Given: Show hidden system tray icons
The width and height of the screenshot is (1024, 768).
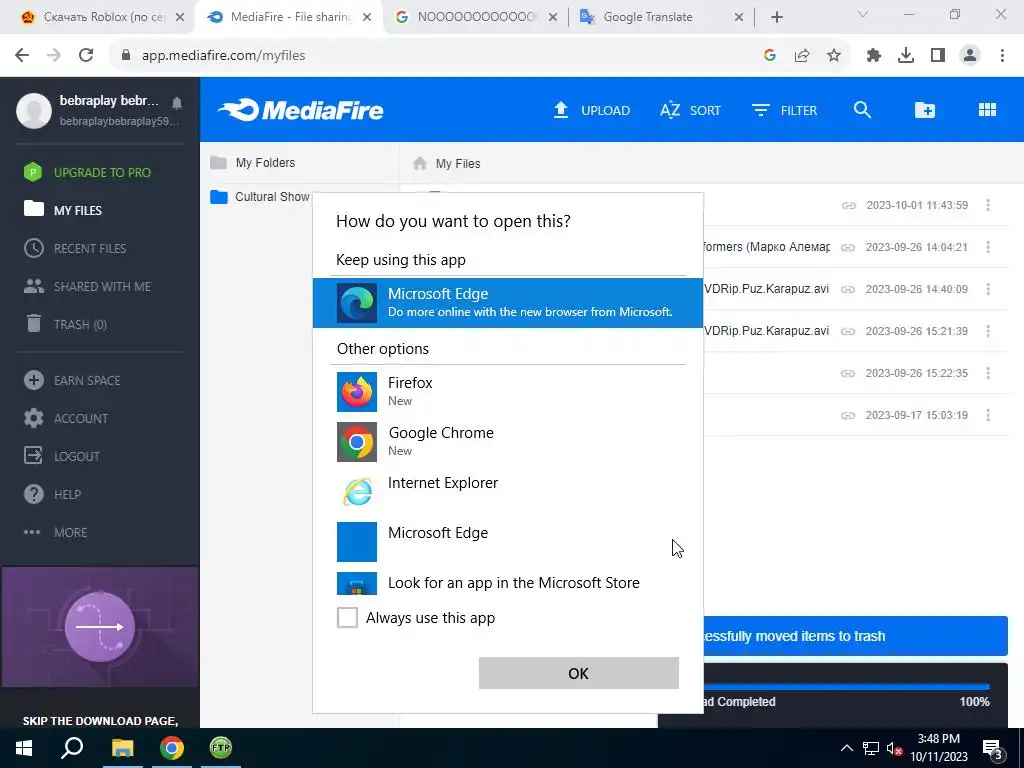Looking at the screenshot, I should [x=846, y=748].
